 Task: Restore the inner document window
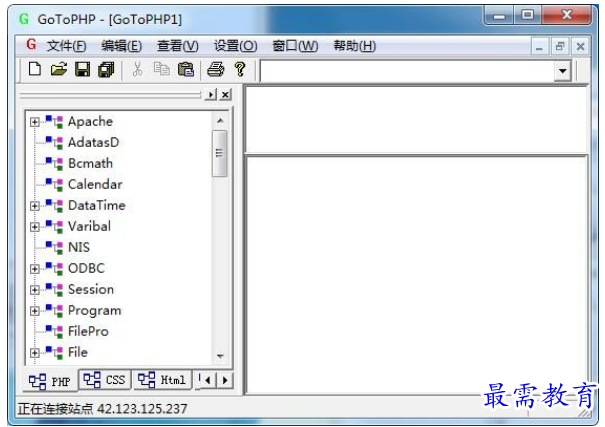point(559,47)
